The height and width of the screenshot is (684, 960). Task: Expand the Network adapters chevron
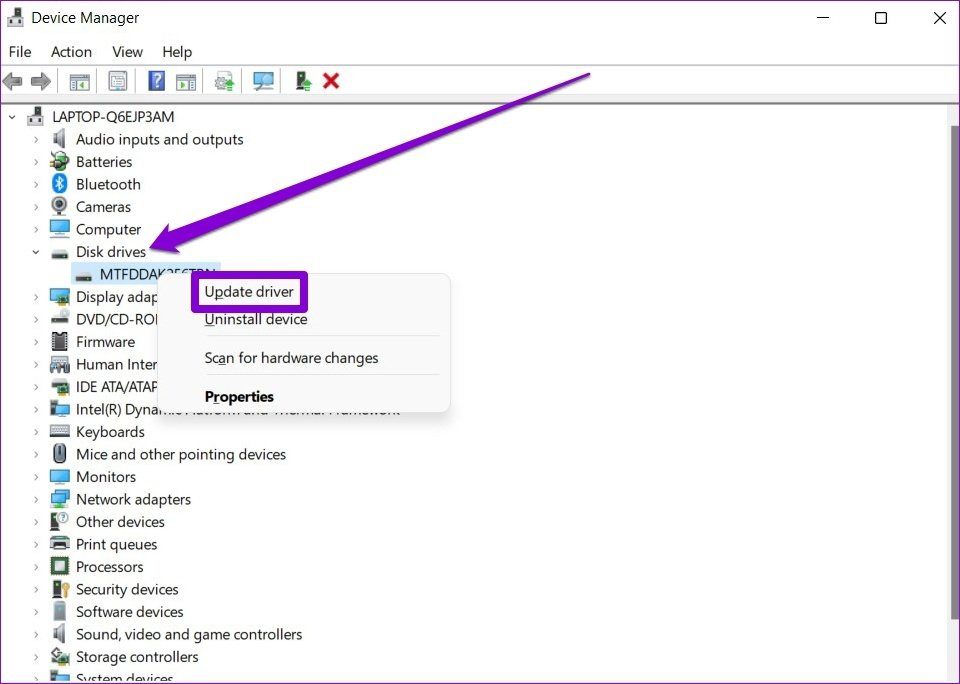(x=36, y=499)
